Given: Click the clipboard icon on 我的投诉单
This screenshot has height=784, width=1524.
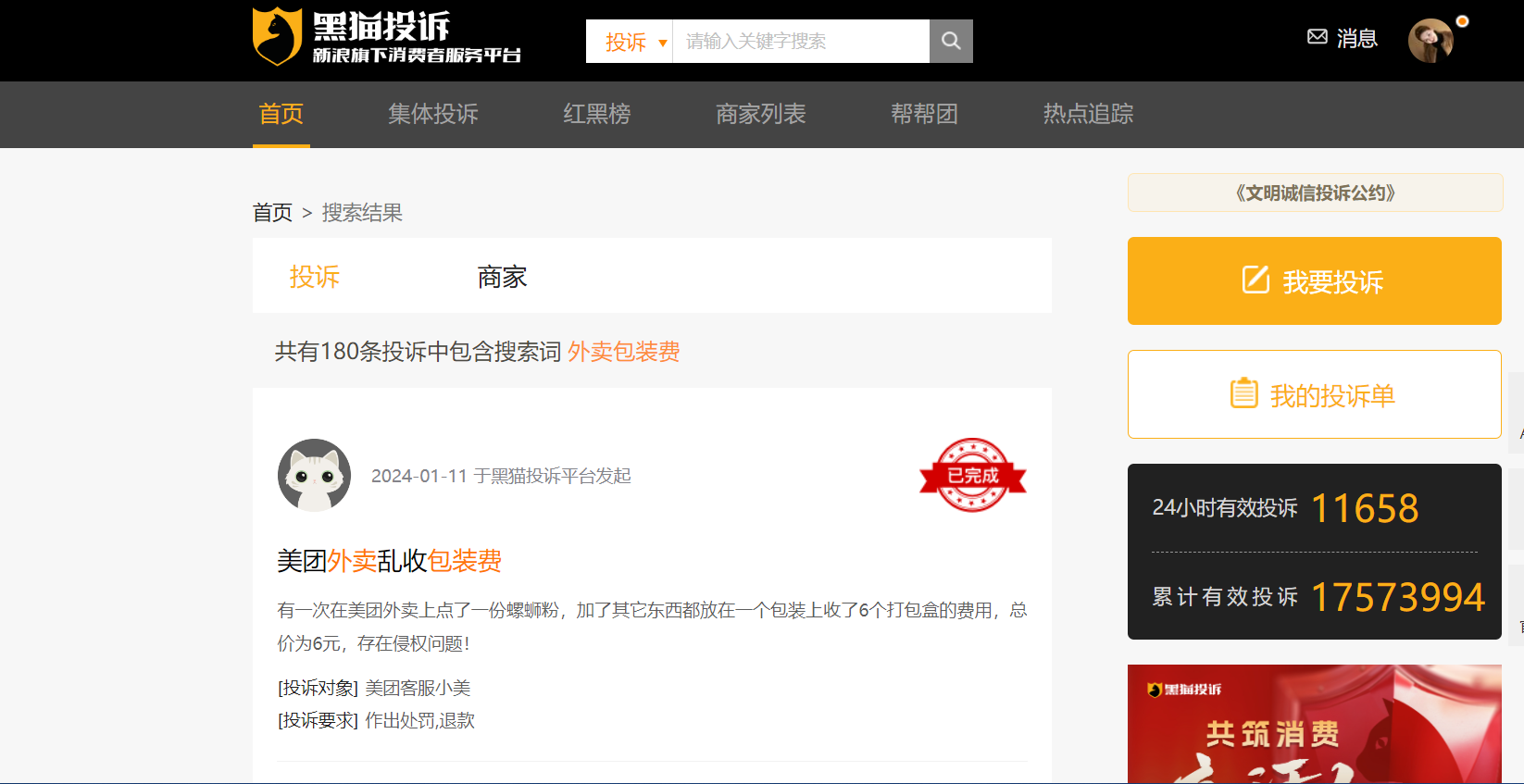Looking at the screenshot, I should click(x=1243, y=393).
